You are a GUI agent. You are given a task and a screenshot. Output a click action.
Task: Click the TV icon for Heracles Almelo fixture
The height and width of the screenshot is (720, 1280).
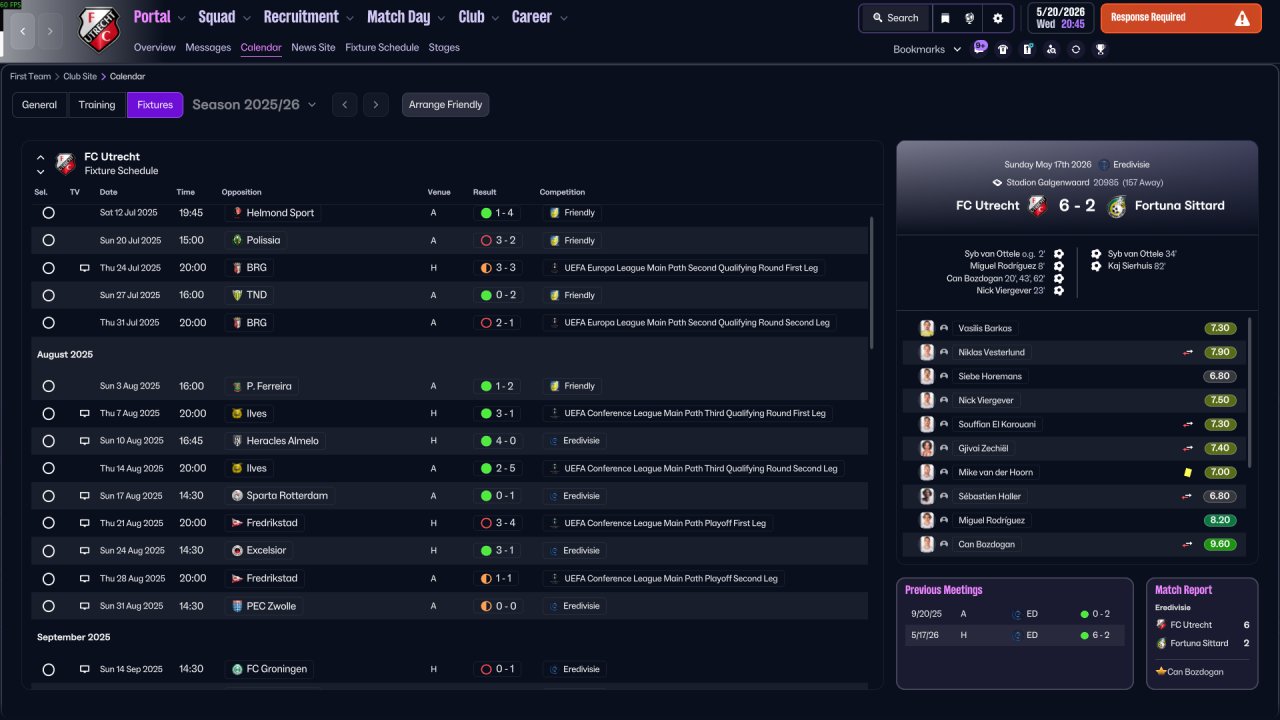click(x=85, y=441)
